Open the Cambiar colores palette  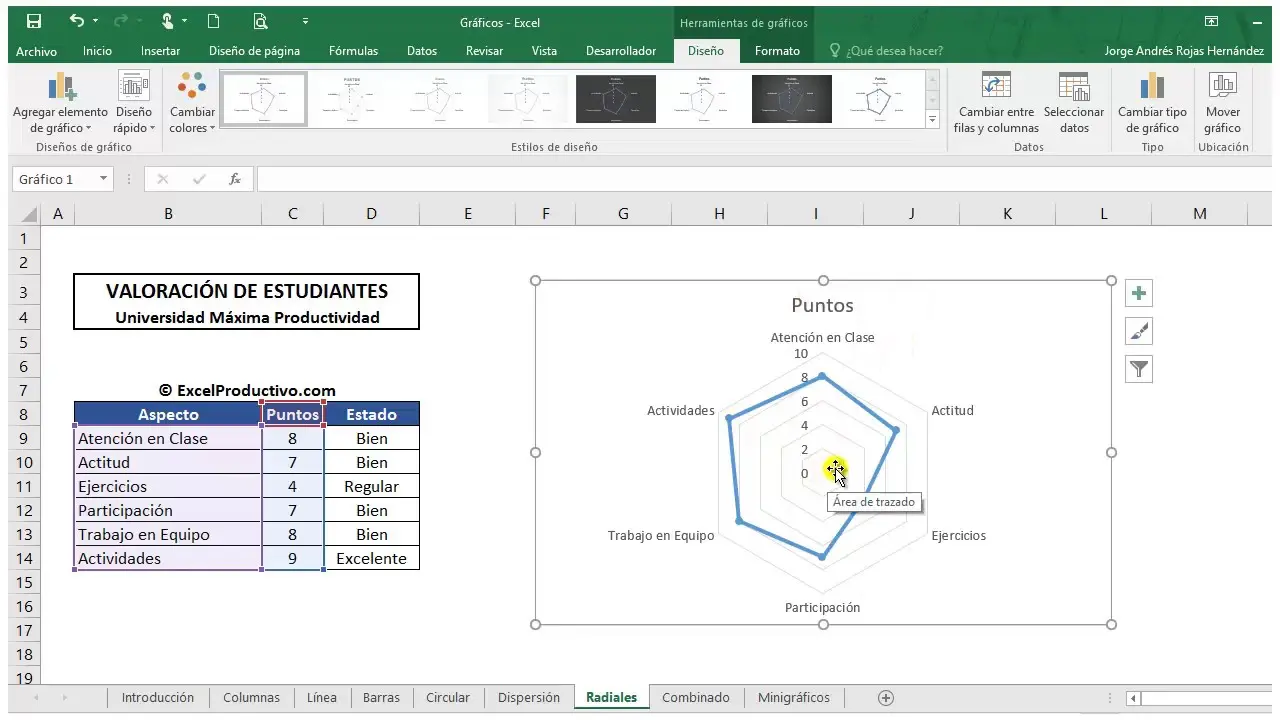[192, 104]
